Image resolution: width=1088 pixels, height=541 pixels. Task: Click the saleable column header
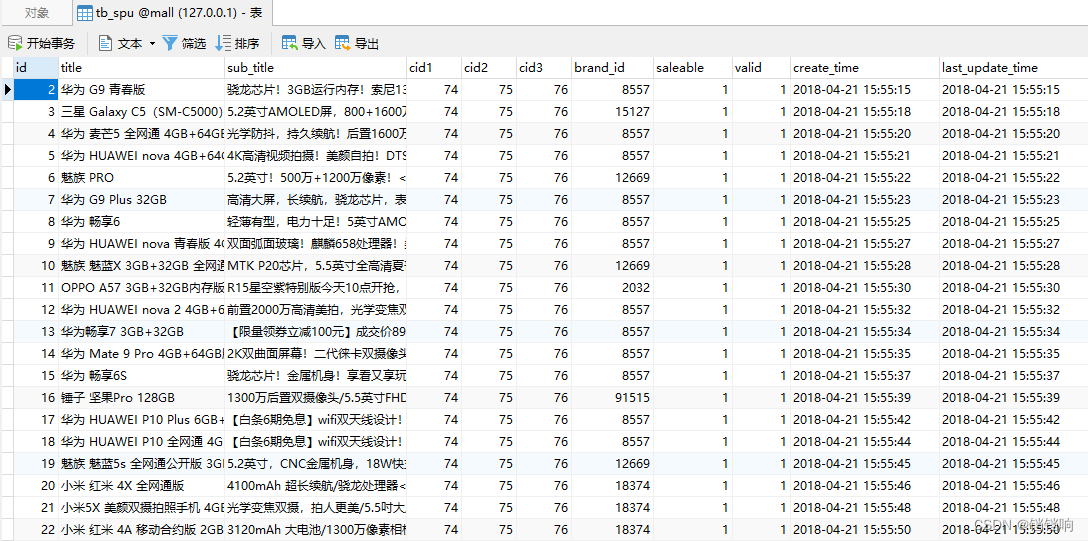click(x=693, y=67)
